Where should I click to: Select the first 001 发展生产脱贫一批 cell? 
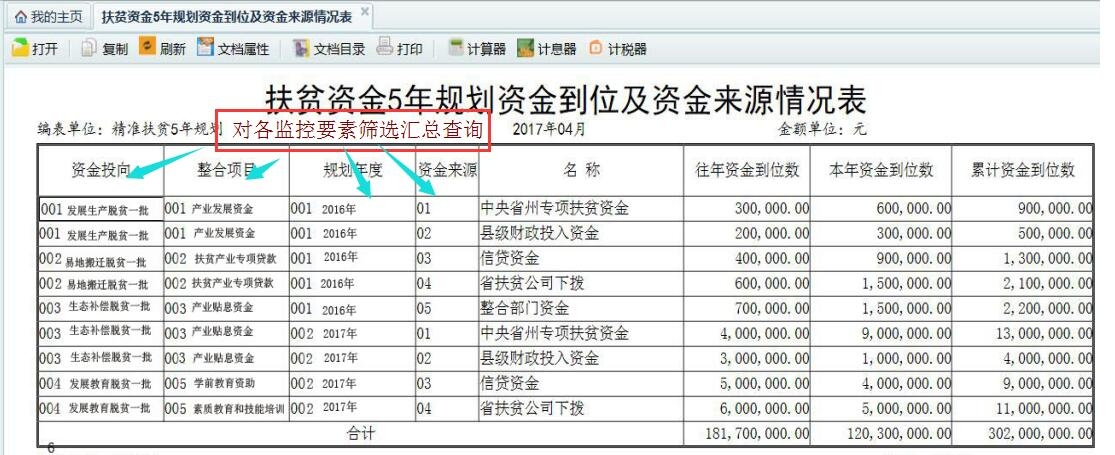100,210
